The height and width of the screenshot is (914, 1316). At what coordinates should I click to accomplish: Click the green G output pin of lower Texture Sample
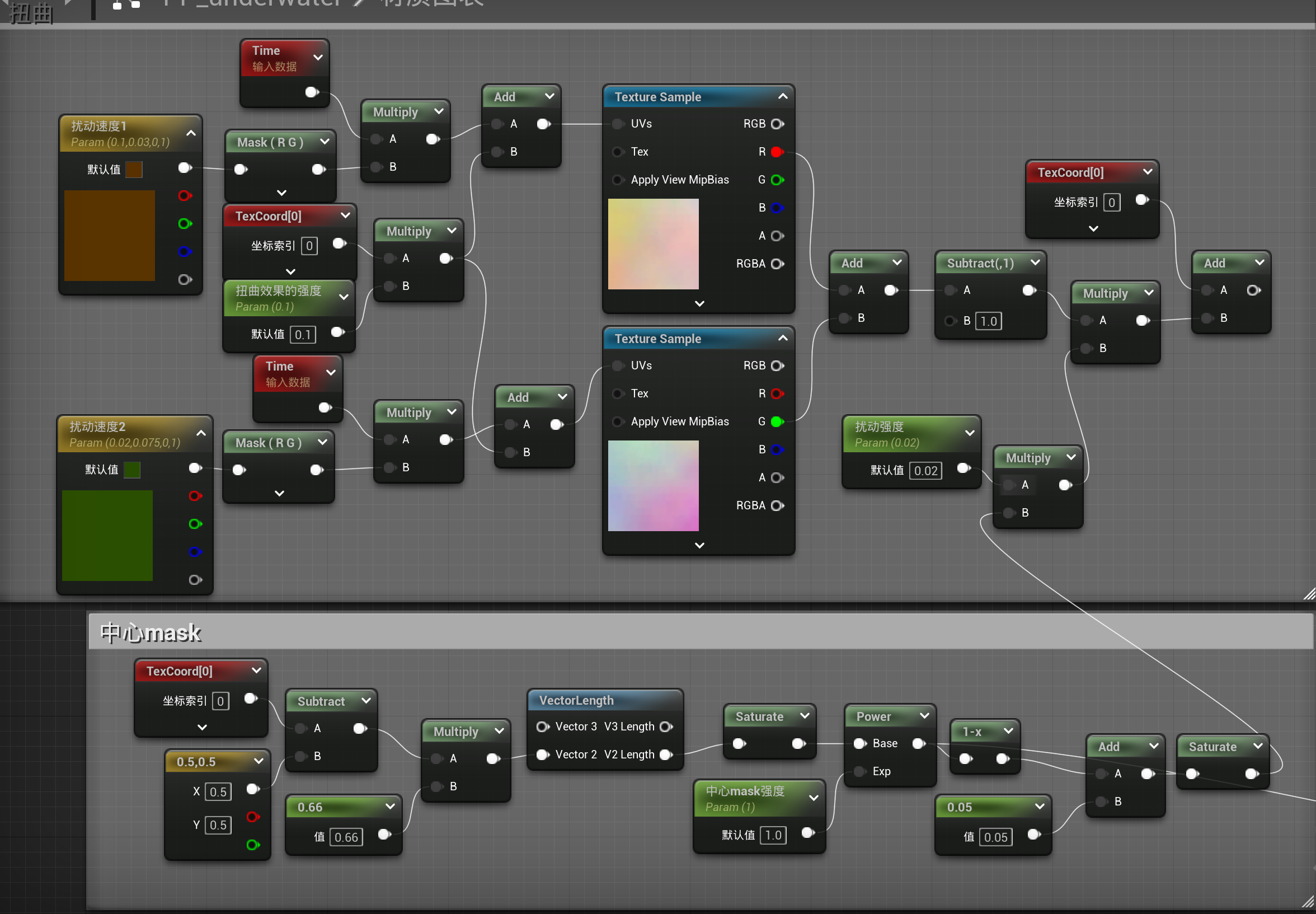(x=777, y=421)
